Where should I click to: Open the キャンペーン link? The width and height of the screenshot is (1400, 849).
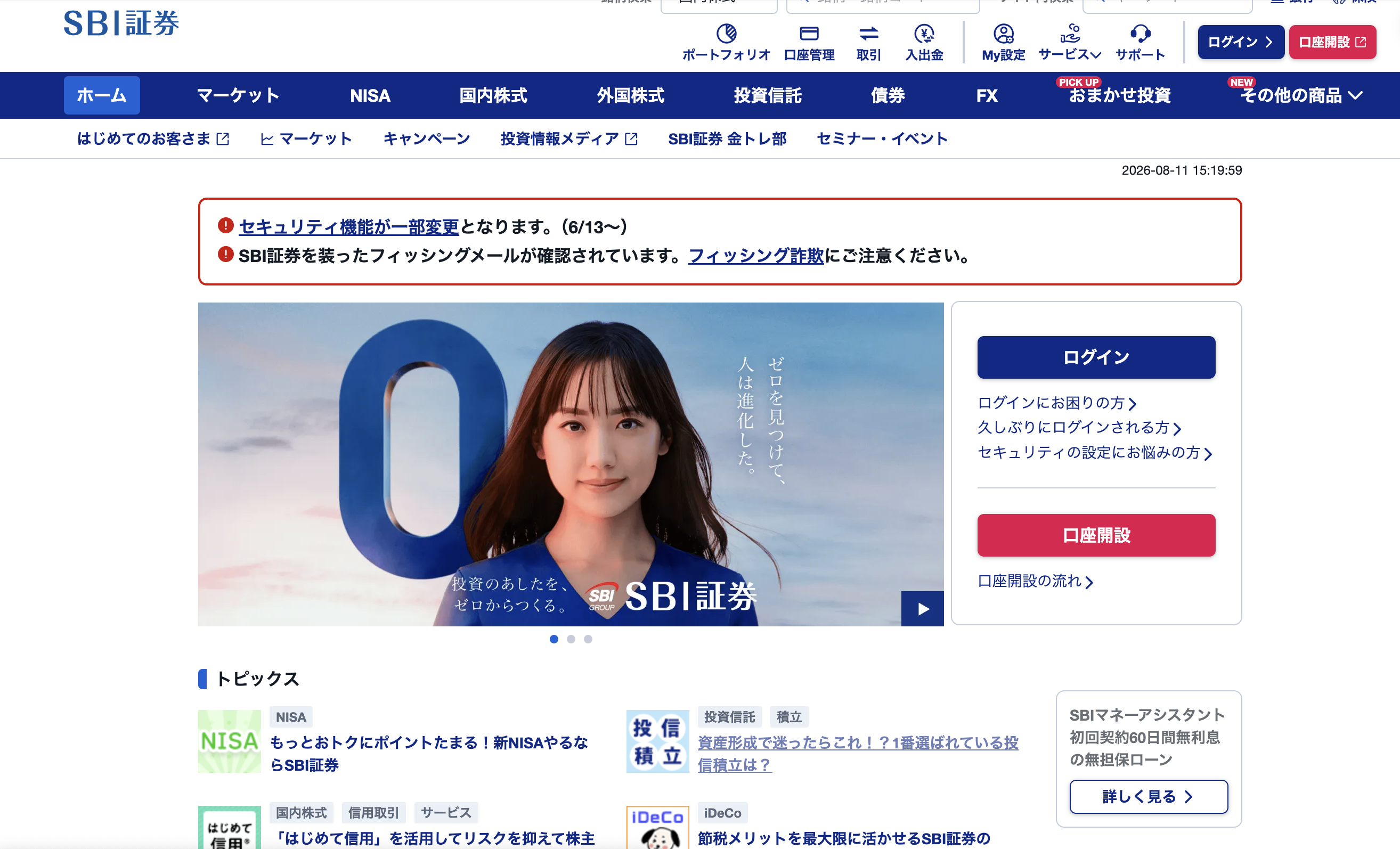(427, 138)
